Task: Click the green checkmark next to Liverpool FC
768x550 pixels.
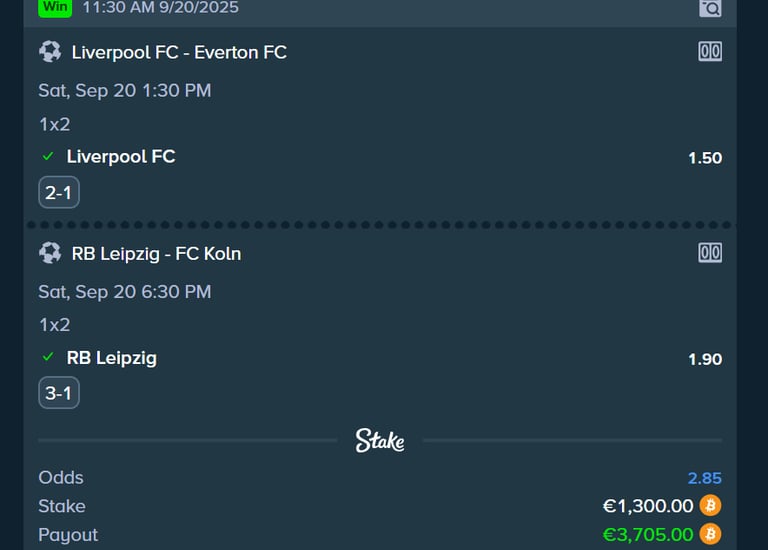Action: click(48, 157)
